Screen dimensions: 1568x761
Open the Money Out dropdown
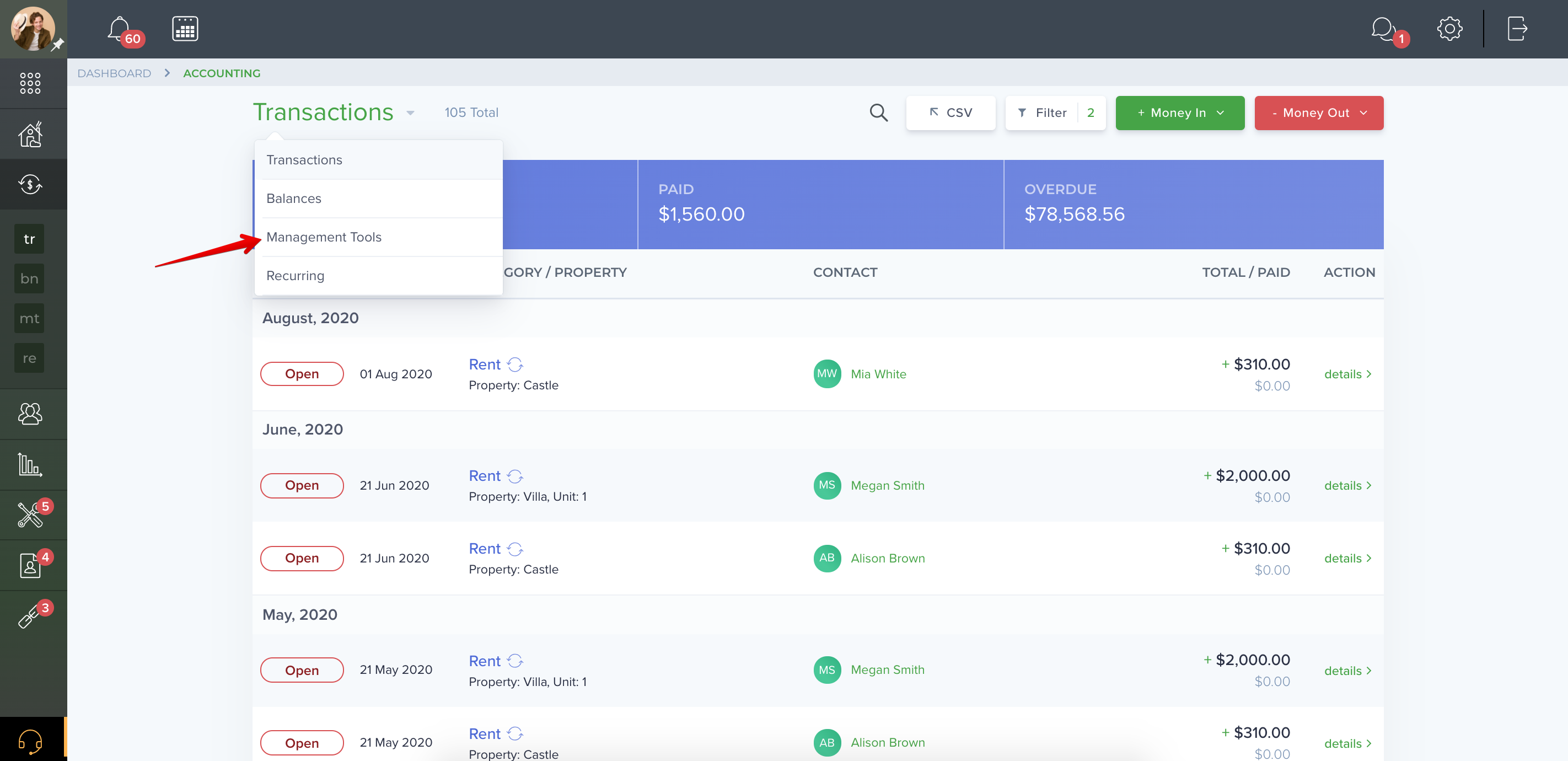click(1318, 112)
